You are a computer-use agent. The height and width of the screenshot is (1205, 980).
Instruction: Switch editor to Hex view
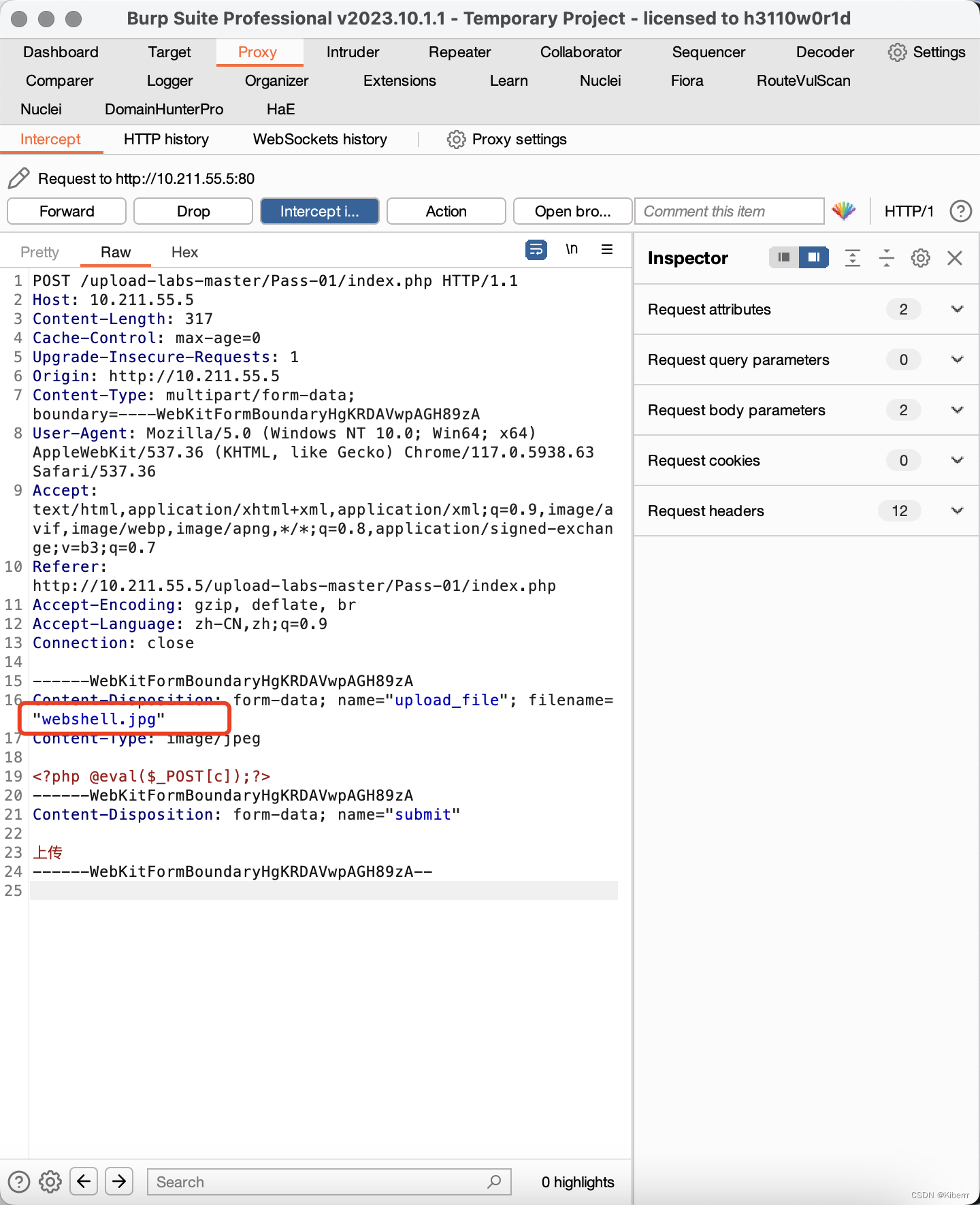click(184, 252)
